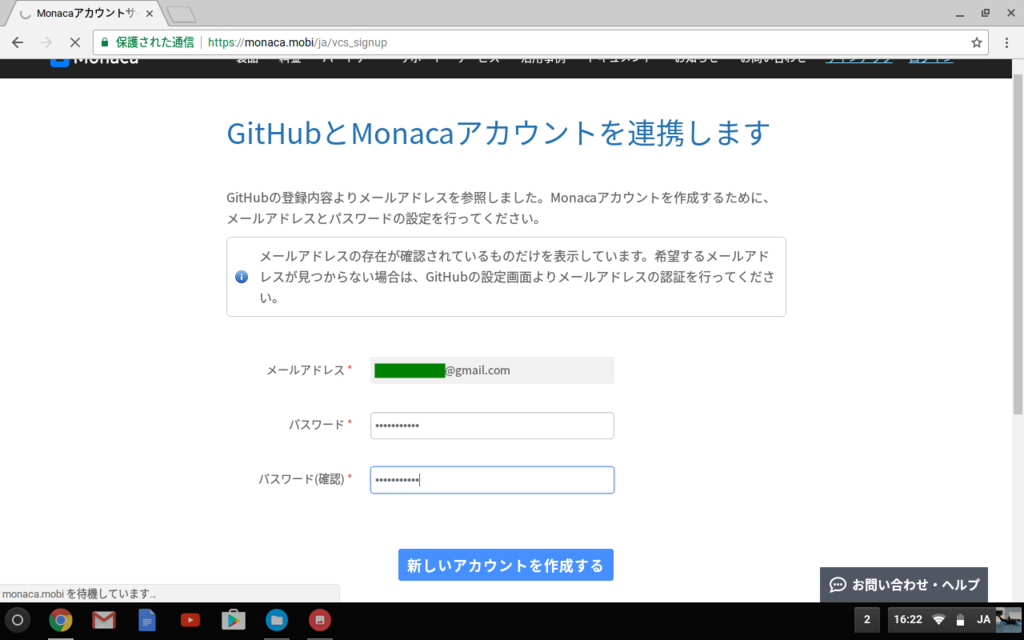
Task: Open YouTube from the shelf
Action: pyautogui.click(x=190, y=620)
